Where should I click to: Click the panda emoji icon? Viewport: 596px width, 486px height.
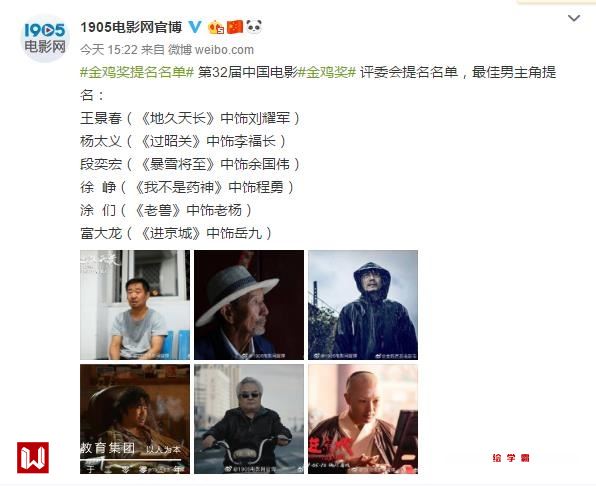tap(254, 27)
